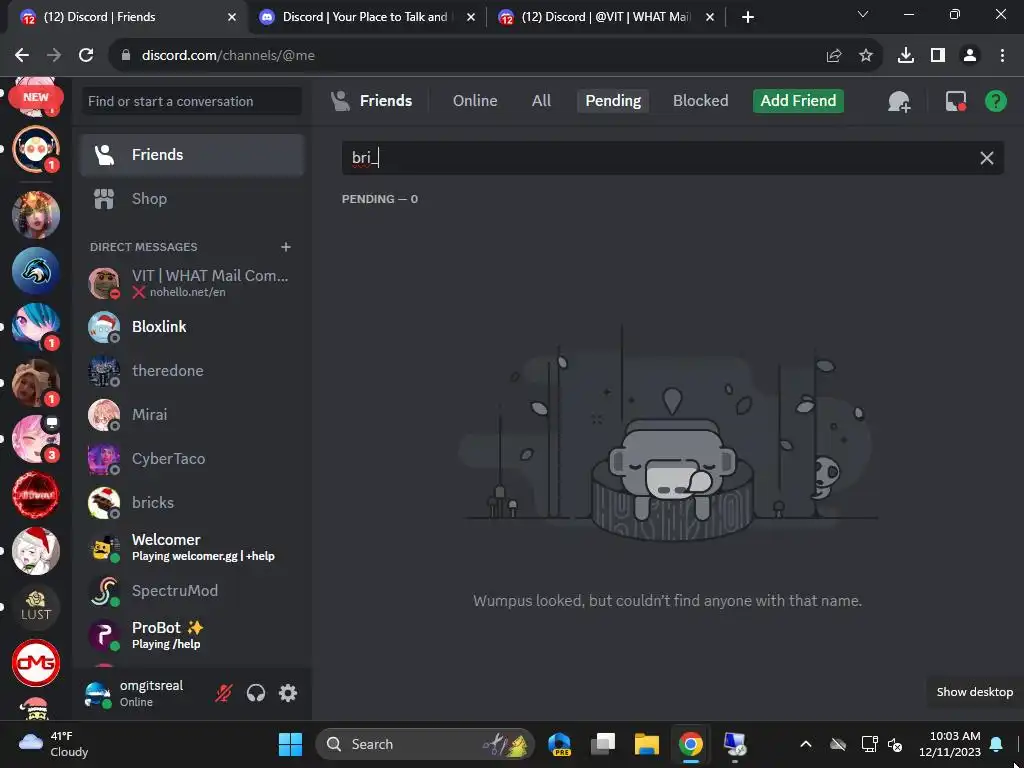Image resolution: width=1024 pixels, height=768 pixels.
Task: Open the bricks direct message
Action: (191, 502)
